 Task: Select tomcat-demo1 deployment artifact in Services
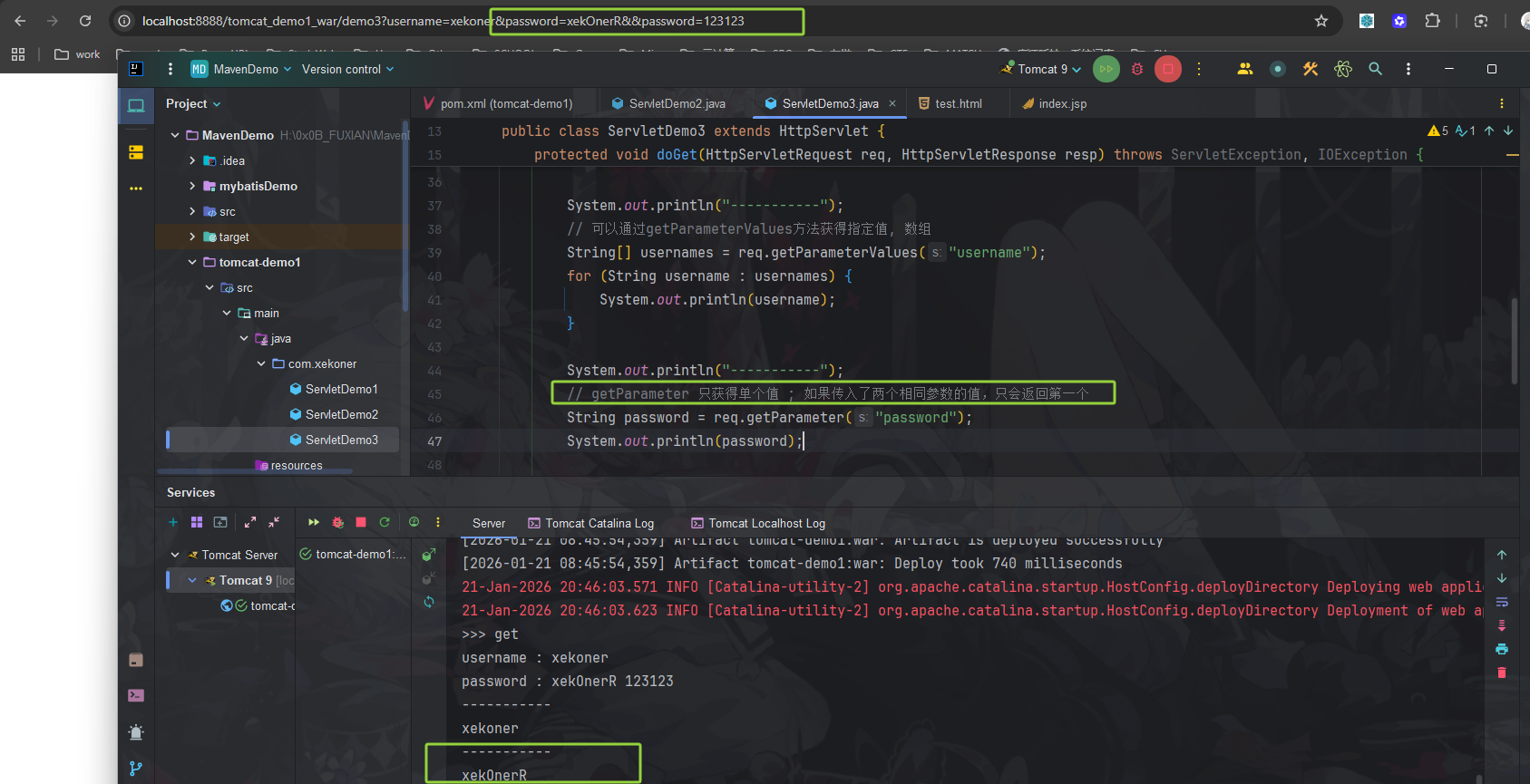(353, 554)
